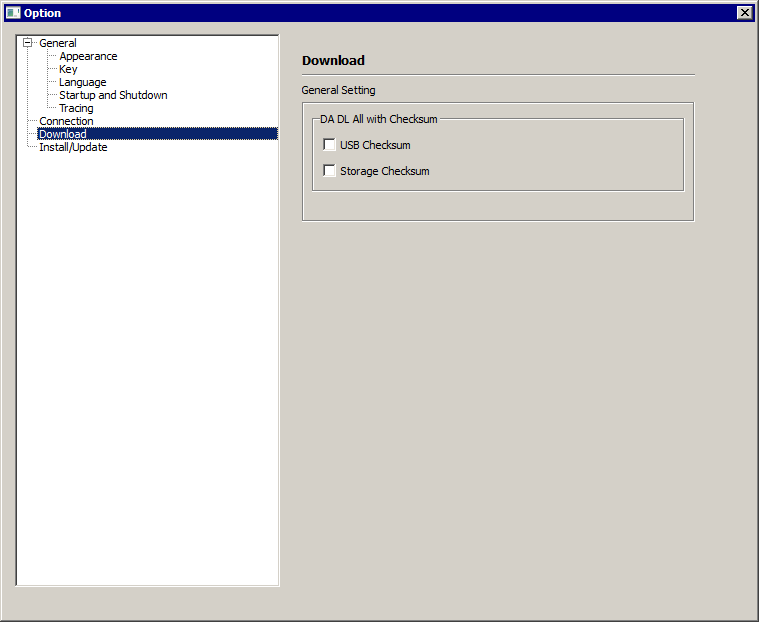This screenshot has height=622, width=759.
Task: Close the Option dialog window
Action: (x=744, y=13)
